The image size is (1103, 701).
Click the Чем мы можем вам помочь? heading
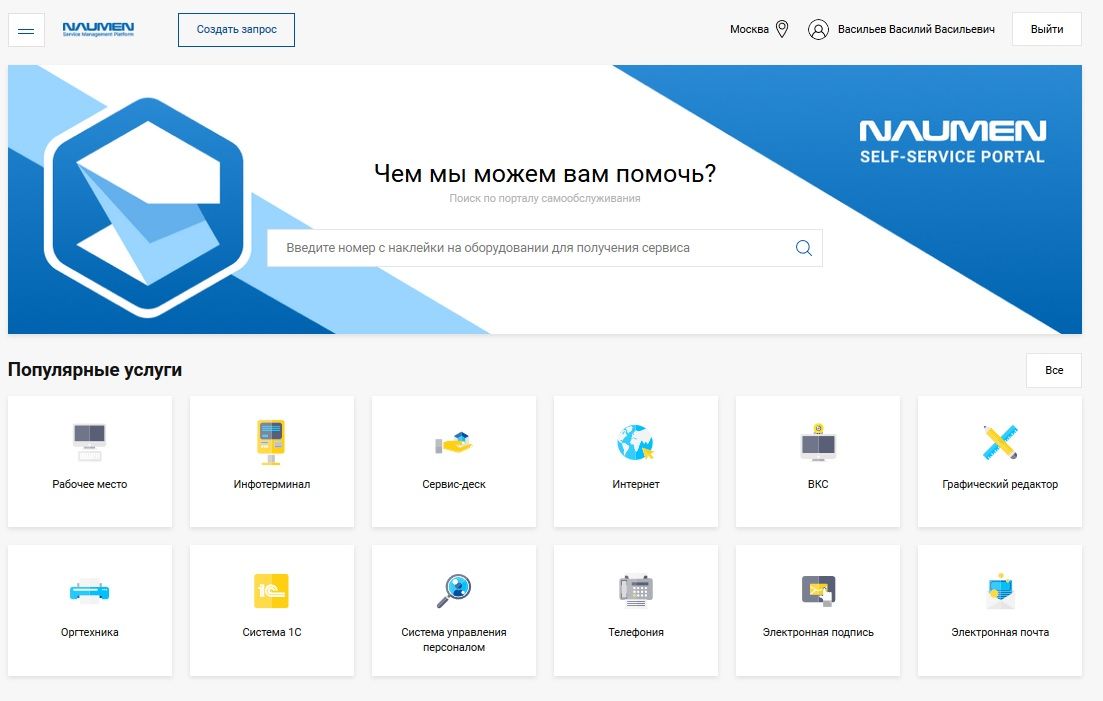click(x=544, y=173)
